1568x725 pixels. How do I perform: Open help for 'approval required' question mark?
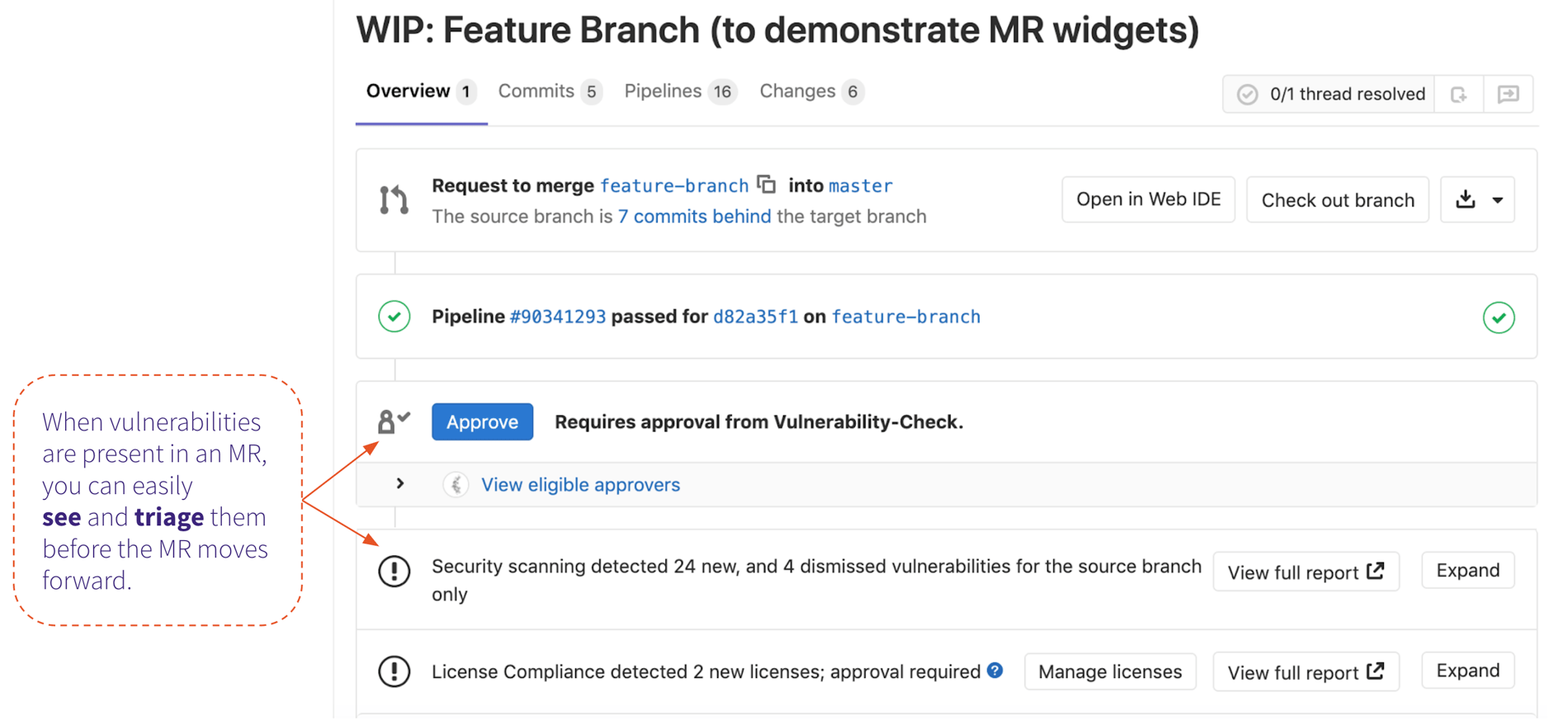coord(995,671)
